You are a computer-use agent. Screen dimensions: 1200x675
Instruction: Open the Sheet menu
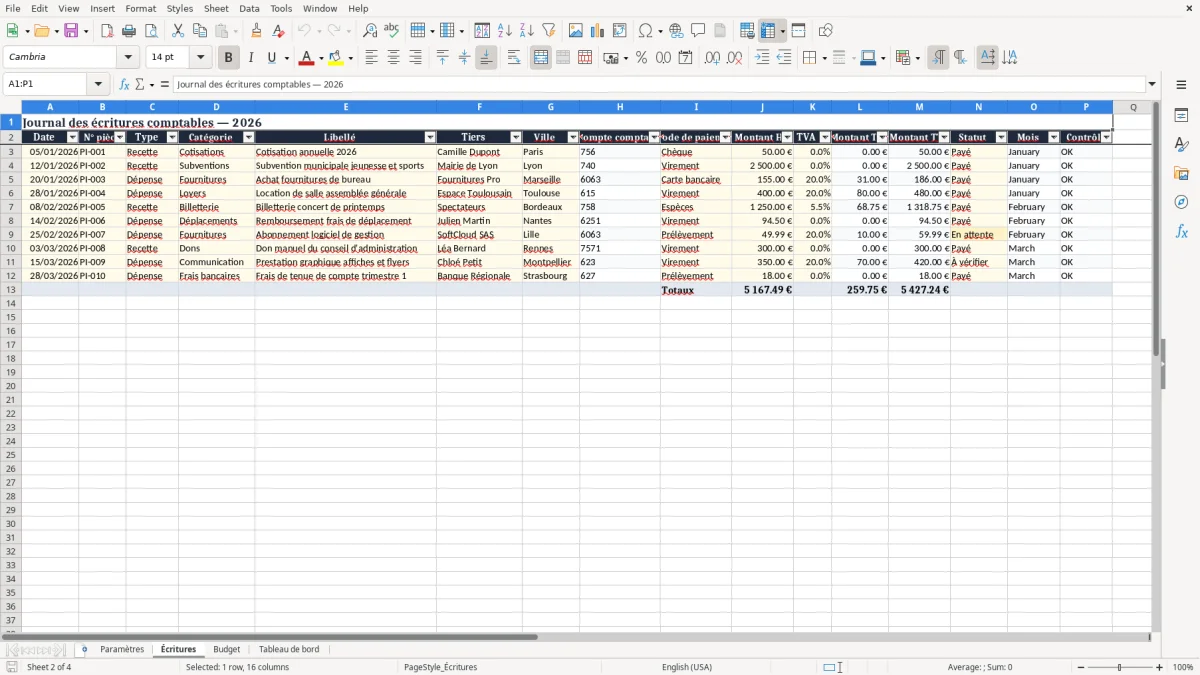click(216, 8)
